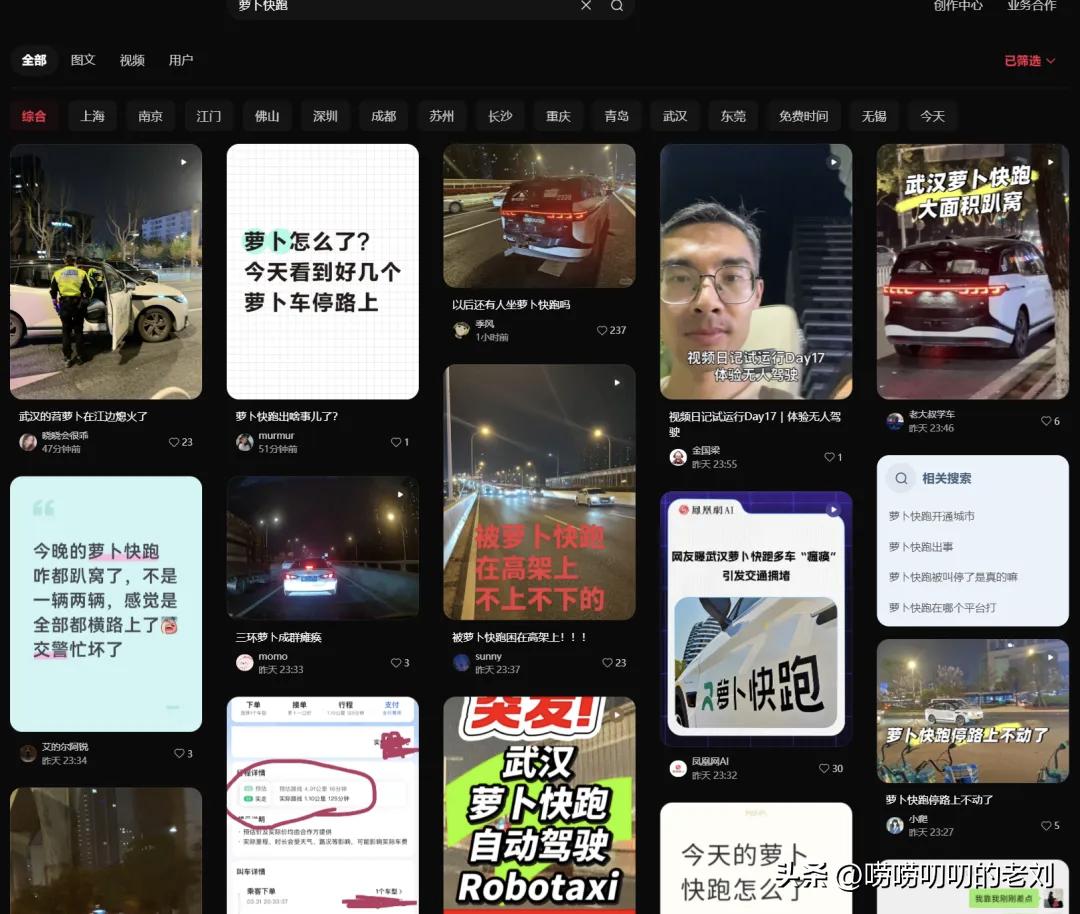Open avatar of user momo
Viewport: 1080px width, 914px height.
click(245, 663)
